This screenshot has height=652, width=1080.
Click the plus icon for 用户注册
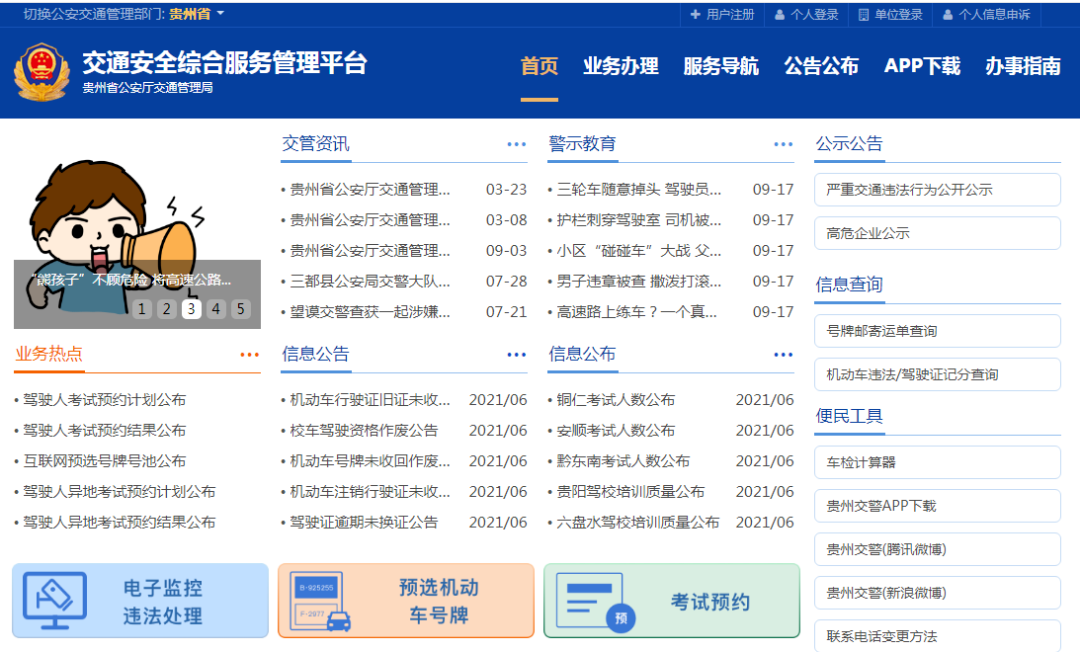point(696,15)
